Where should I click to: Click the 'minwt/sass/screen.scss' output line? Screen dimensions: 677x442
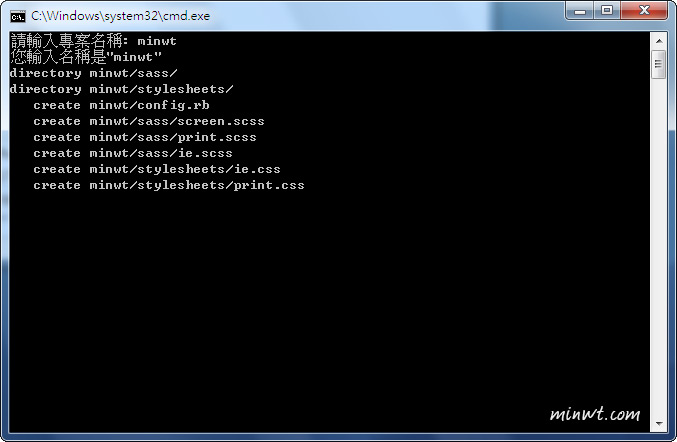[149, 121]
